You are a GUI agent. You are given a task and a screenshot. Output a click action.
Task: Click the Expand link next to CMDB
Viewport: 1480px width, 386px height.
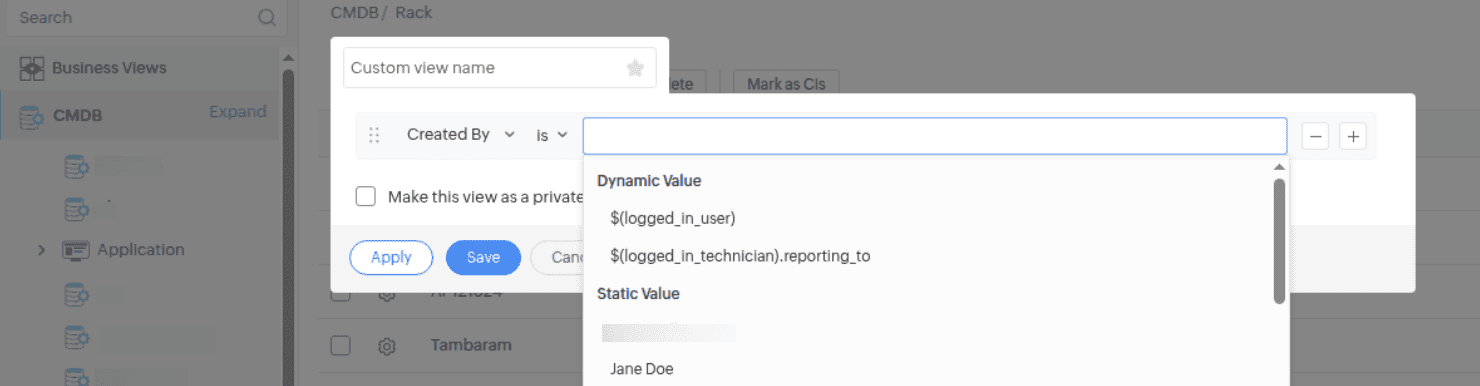click(x=238, y=112)
